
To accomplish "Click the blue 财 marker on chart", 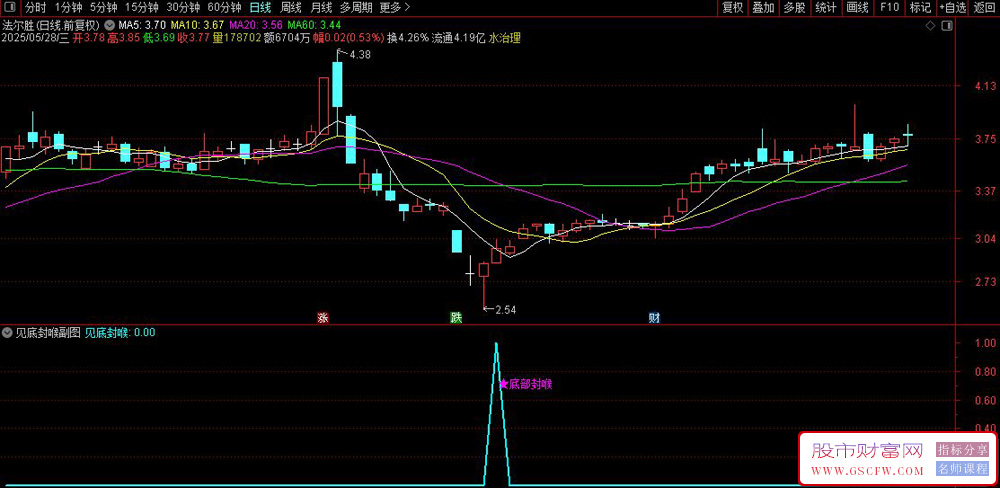I will pyautogui.click(x=654, y=318).
